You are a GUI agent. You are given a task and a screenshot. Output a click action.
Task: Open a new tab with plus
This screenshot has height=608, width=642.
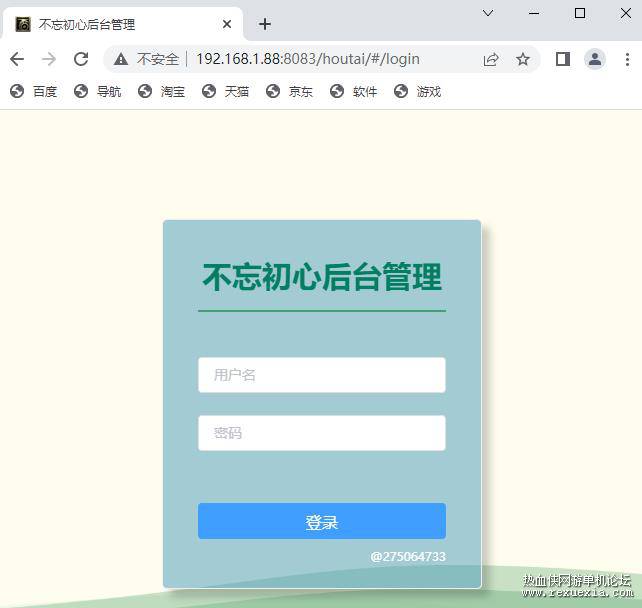[265, 24]
